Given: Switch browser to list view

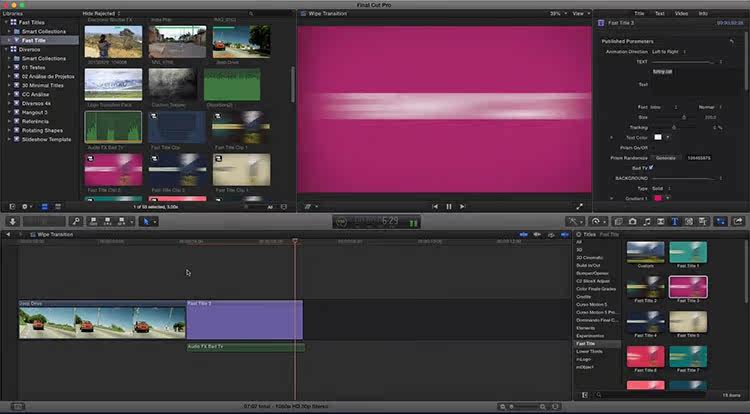Looking at the screenshot, I should click(x=57, y=207).
